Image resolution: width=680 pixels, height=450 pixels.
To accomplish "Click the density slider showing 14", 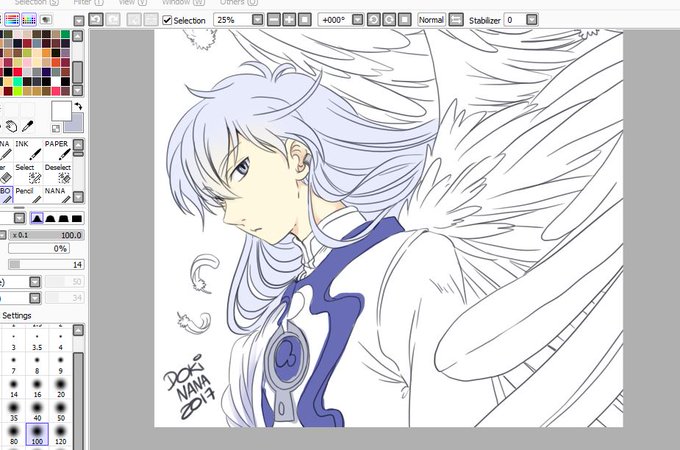I will pyautogui.click(x=46, y=264).
